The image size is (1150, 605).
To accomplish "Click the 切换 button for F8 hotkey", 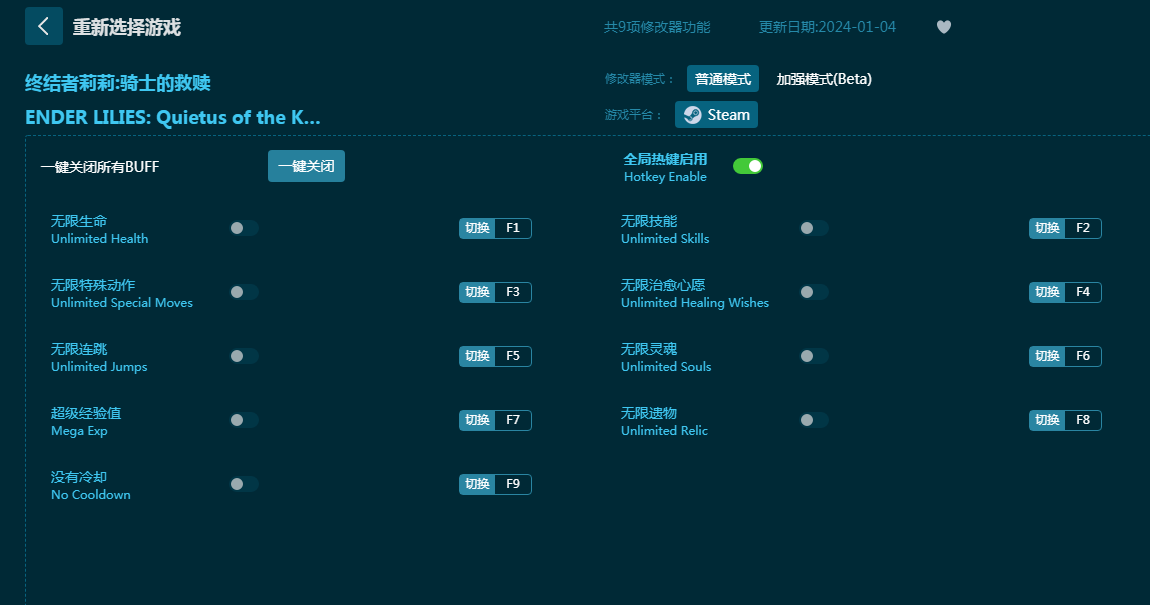I will pos(1047,420).
